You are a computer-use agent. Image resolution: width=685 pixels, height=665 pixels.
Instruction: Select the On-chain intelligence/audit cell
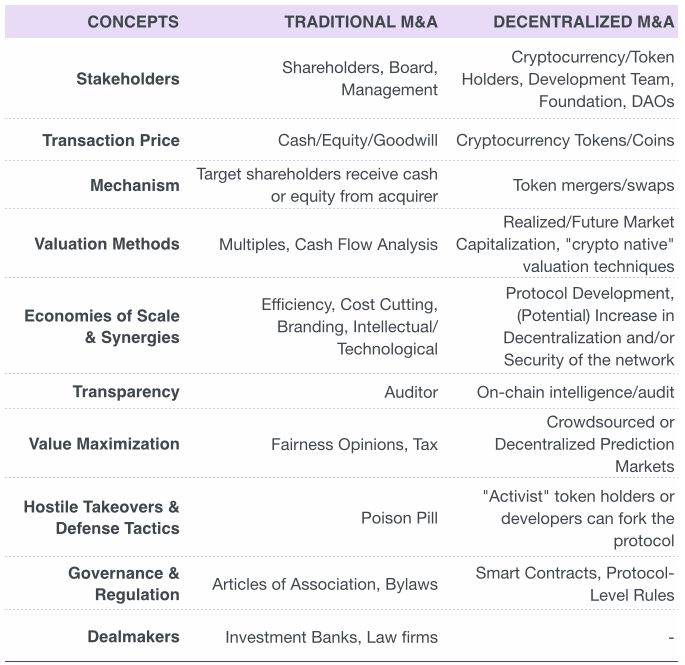[x=576, y=392]
